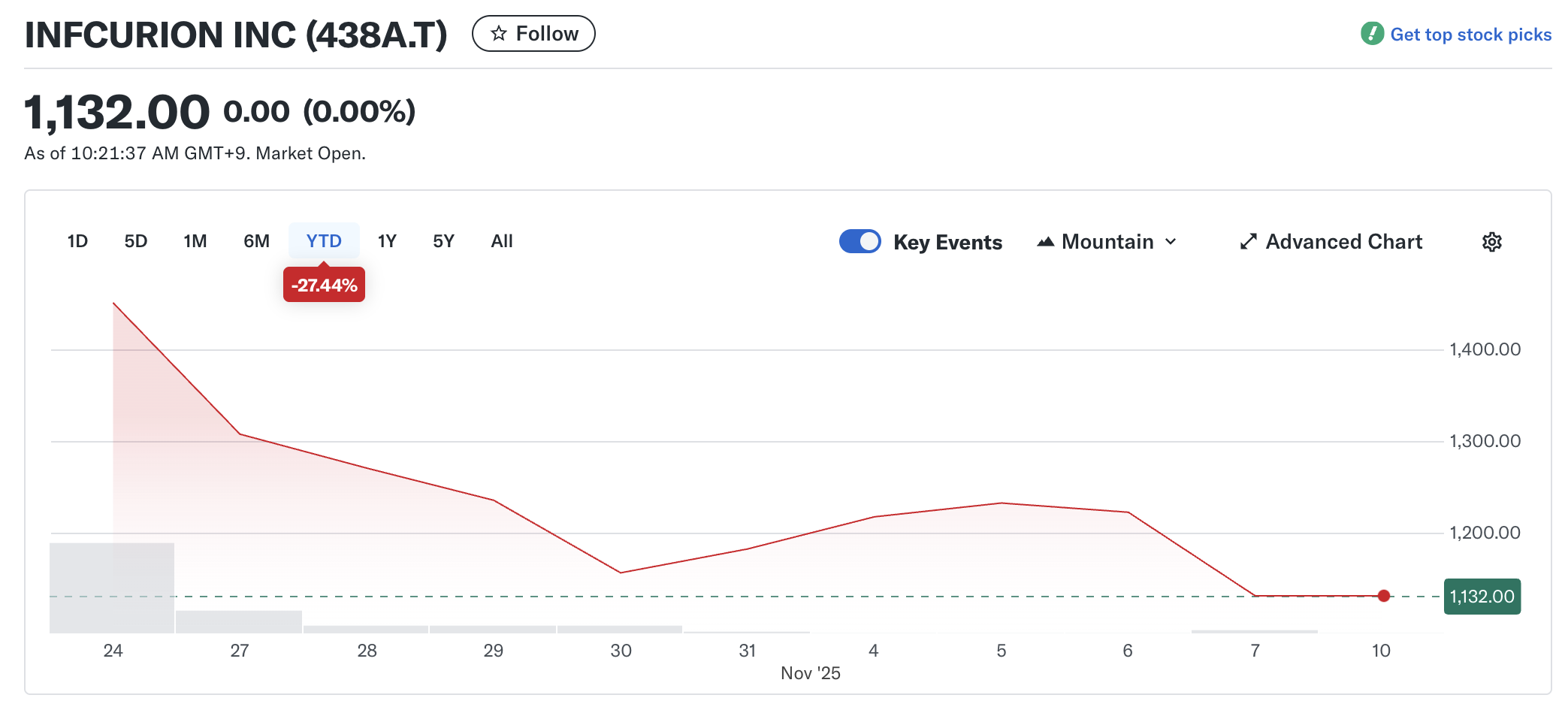Click the Mountain chart type icon

pos(1045,242)
